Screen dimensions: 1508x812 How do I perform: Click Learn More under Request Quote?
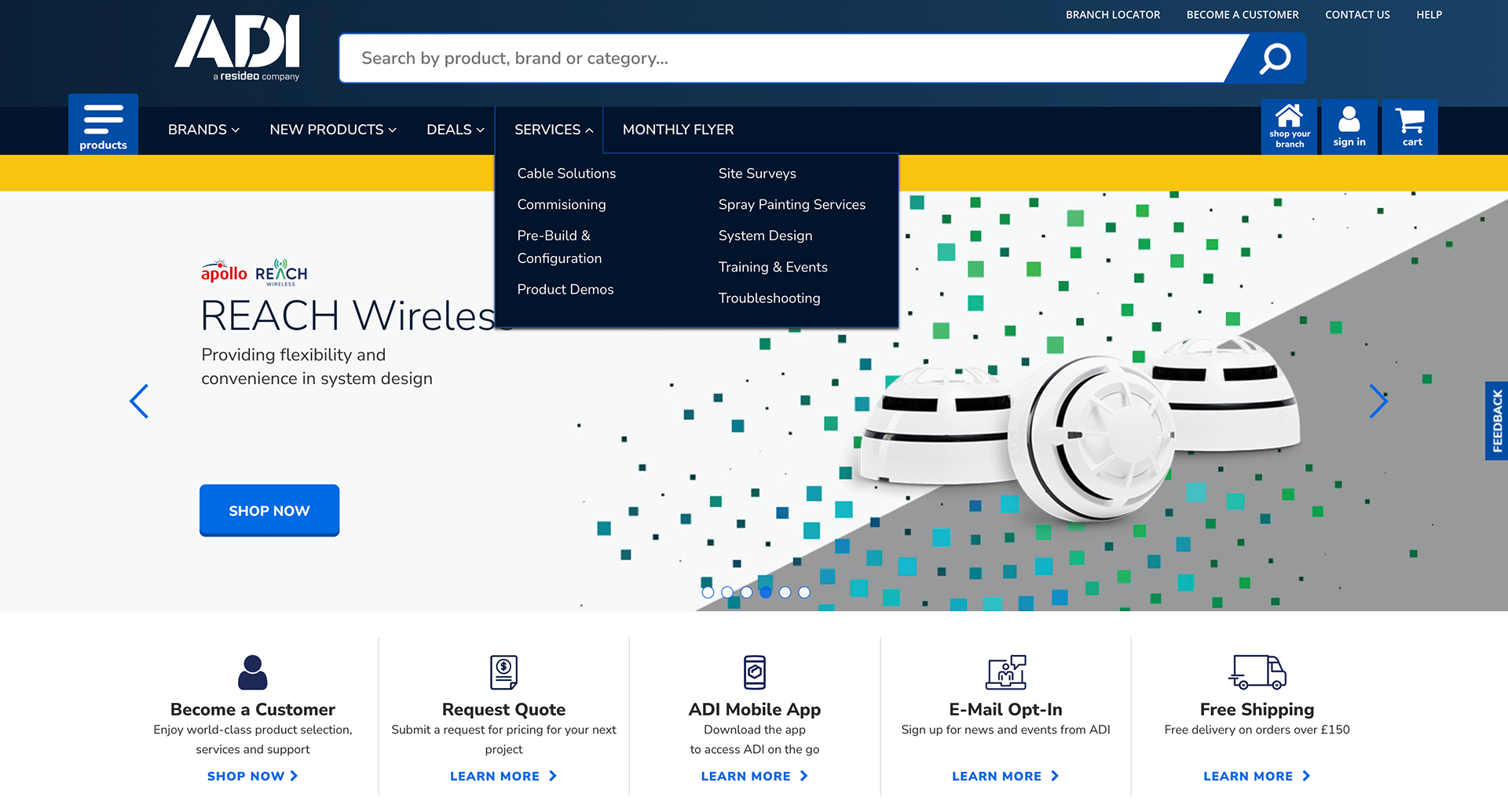503,776
